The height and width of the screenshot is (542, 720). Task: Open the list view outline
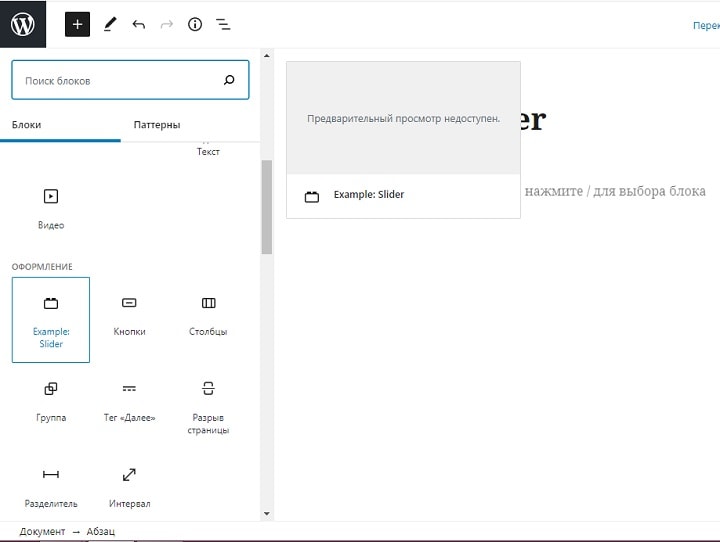tap(223, 24)
